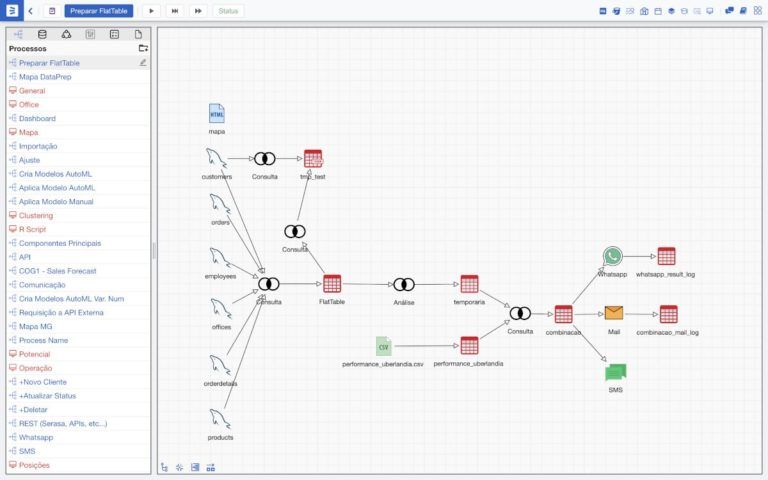This screenshot has height=480, width=768.
Task: Open the checklist panel tab in sidebar
Action: tap(114, 34)
